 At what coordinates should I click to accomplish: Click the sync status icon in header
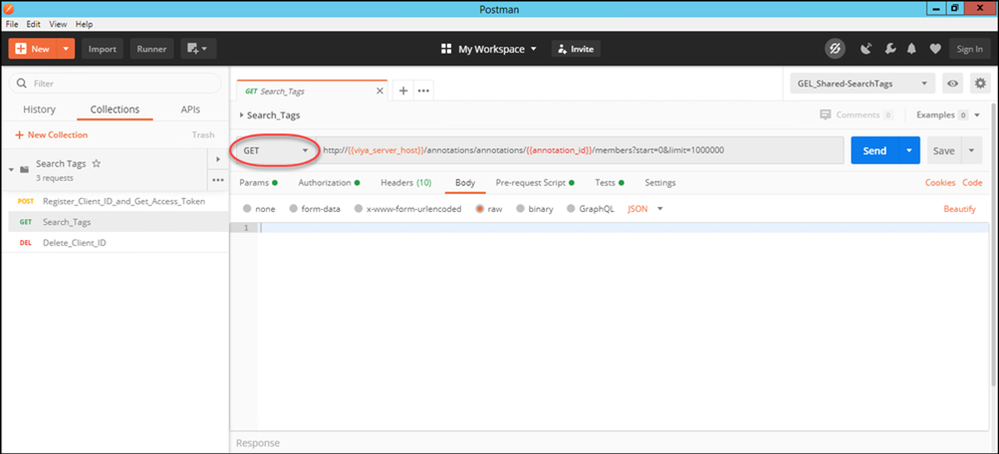tap(835, 48)
